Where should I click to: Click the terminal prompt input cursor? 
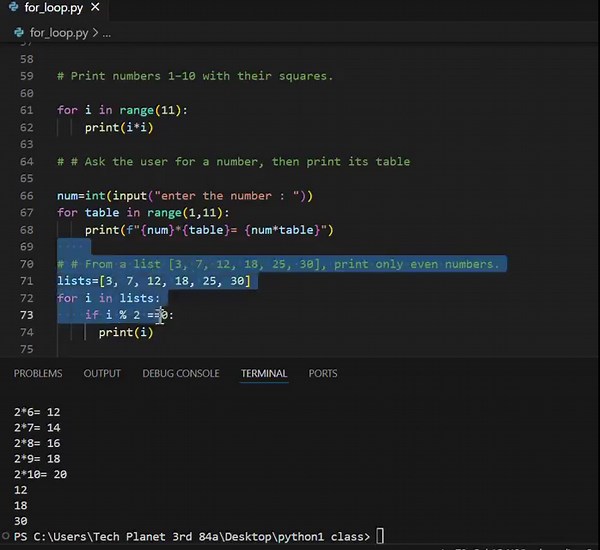coord(380,536)
